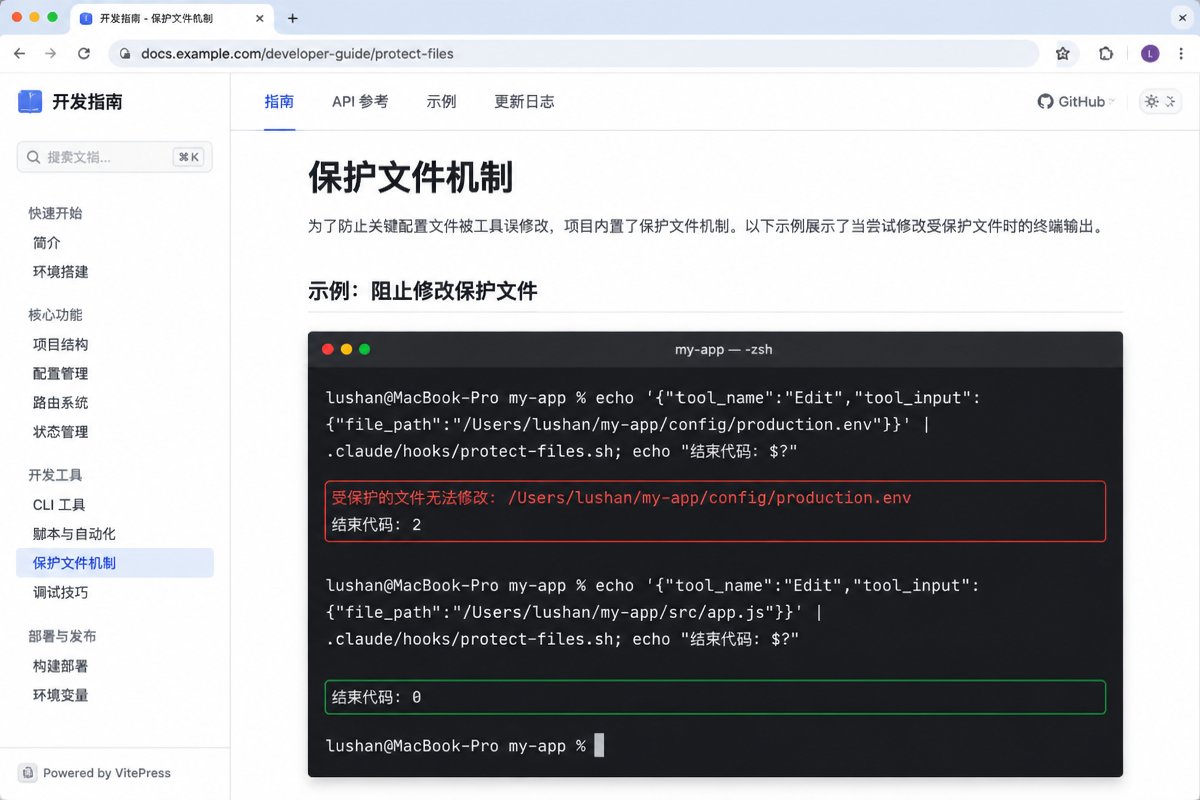
Task: Click the yellow dot in the terminal title bar
Action: click(x=346, y=349)
